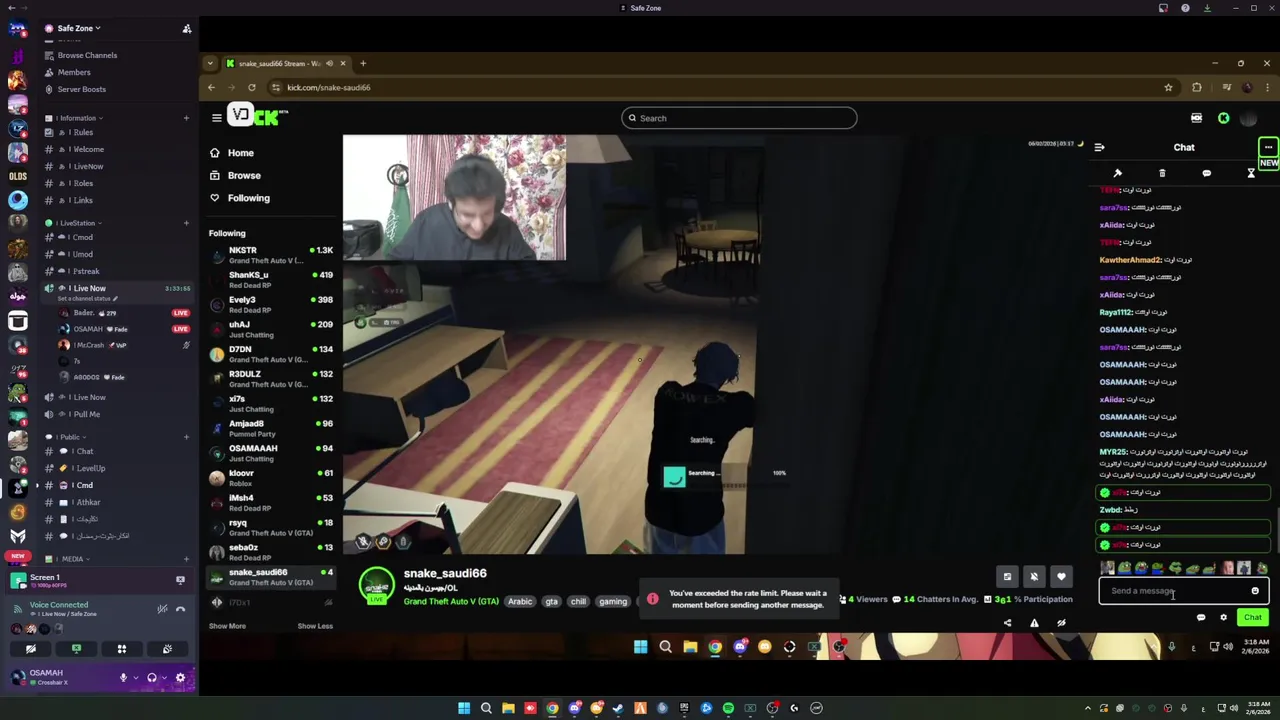Go to Kick Home
The width and height of the screenshot is (1280, 720).
click(240, 153)
